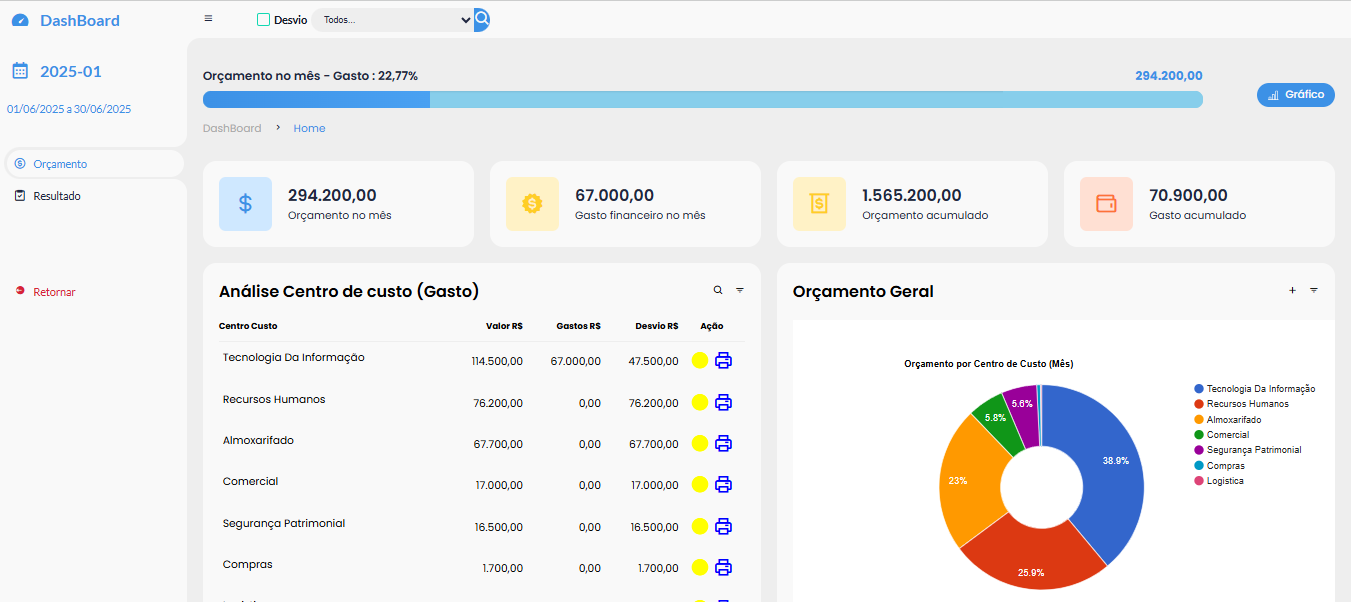Click the Gráfico button

pyautogui.click(x=1295, y=94)
